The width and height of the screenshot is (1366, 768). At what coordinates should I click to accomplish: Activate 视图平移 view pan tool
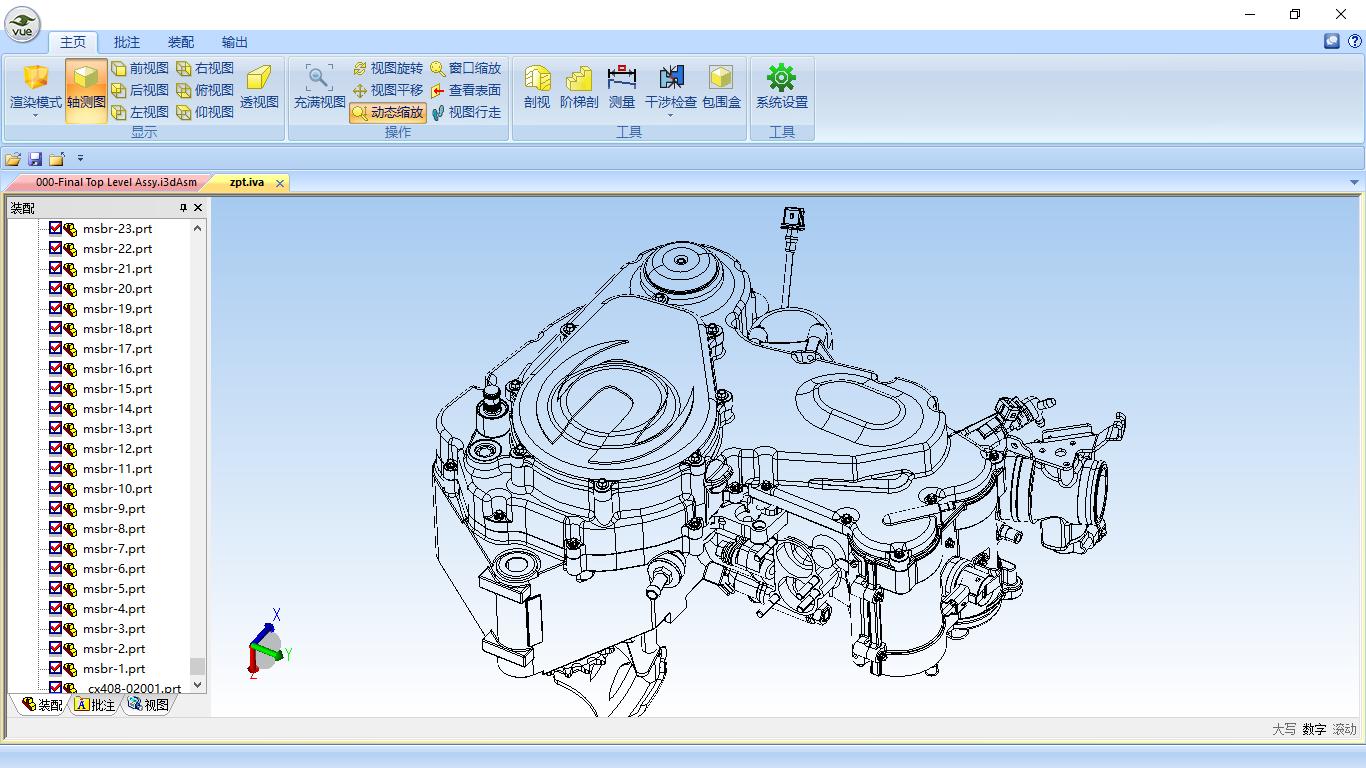click(389, 90)
